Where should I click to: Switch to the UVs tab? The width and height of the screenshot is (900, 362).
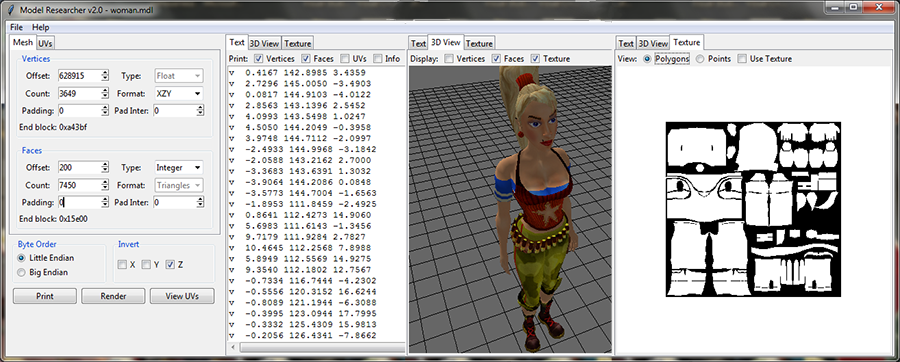[45, 43]
